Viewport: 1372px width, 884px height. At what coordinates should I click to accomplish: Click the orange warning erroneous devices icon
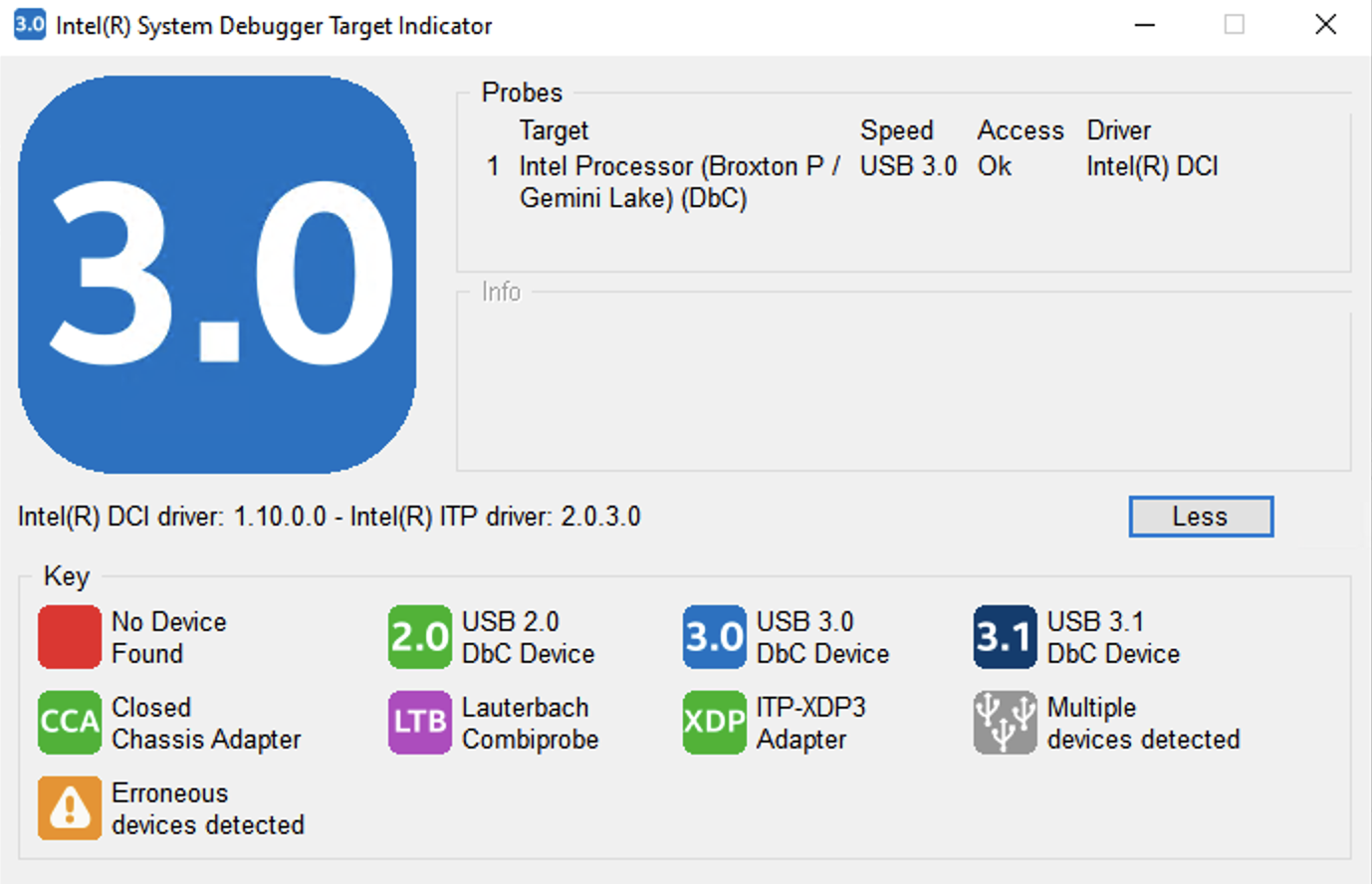[70, 808]
